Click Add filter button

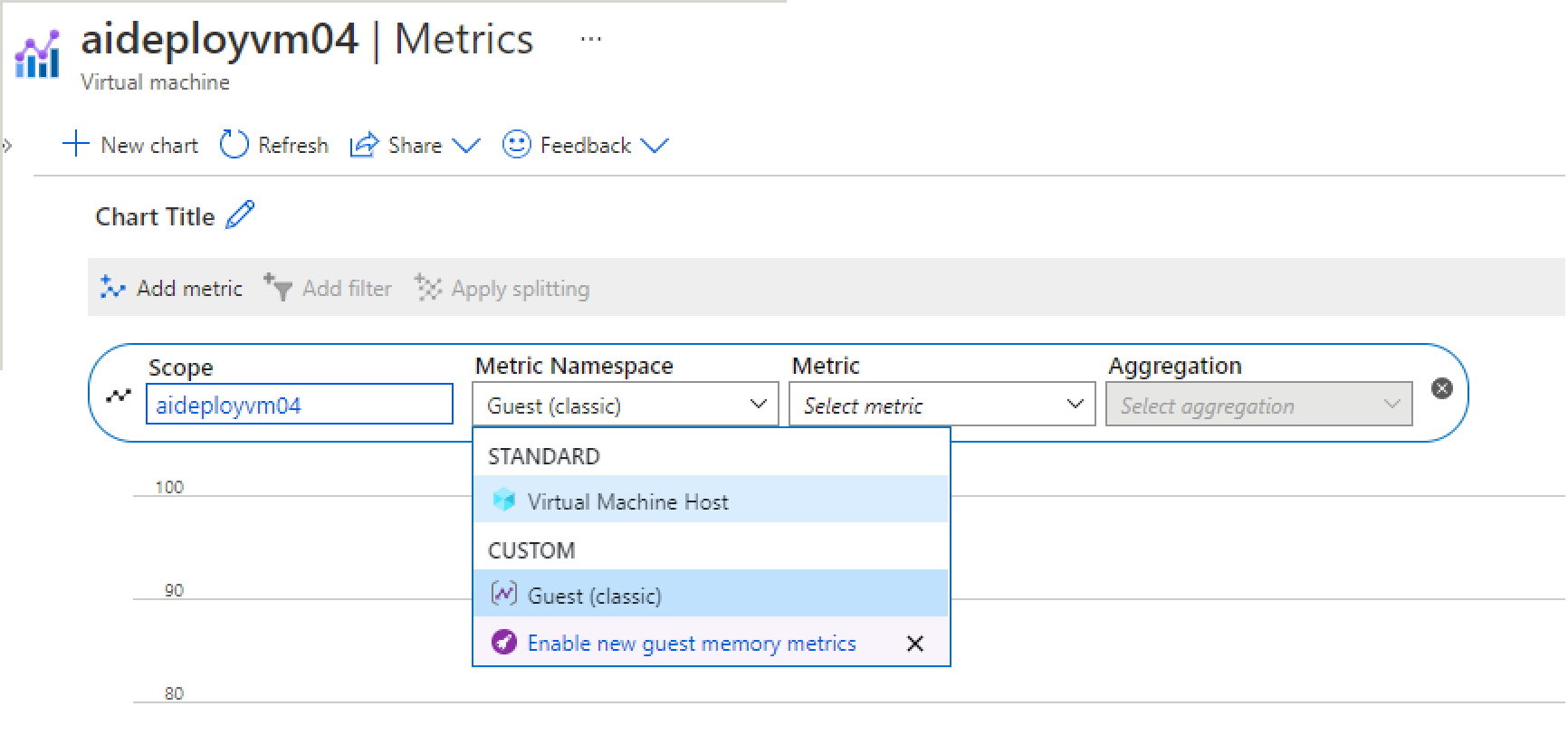coord(329,289)
